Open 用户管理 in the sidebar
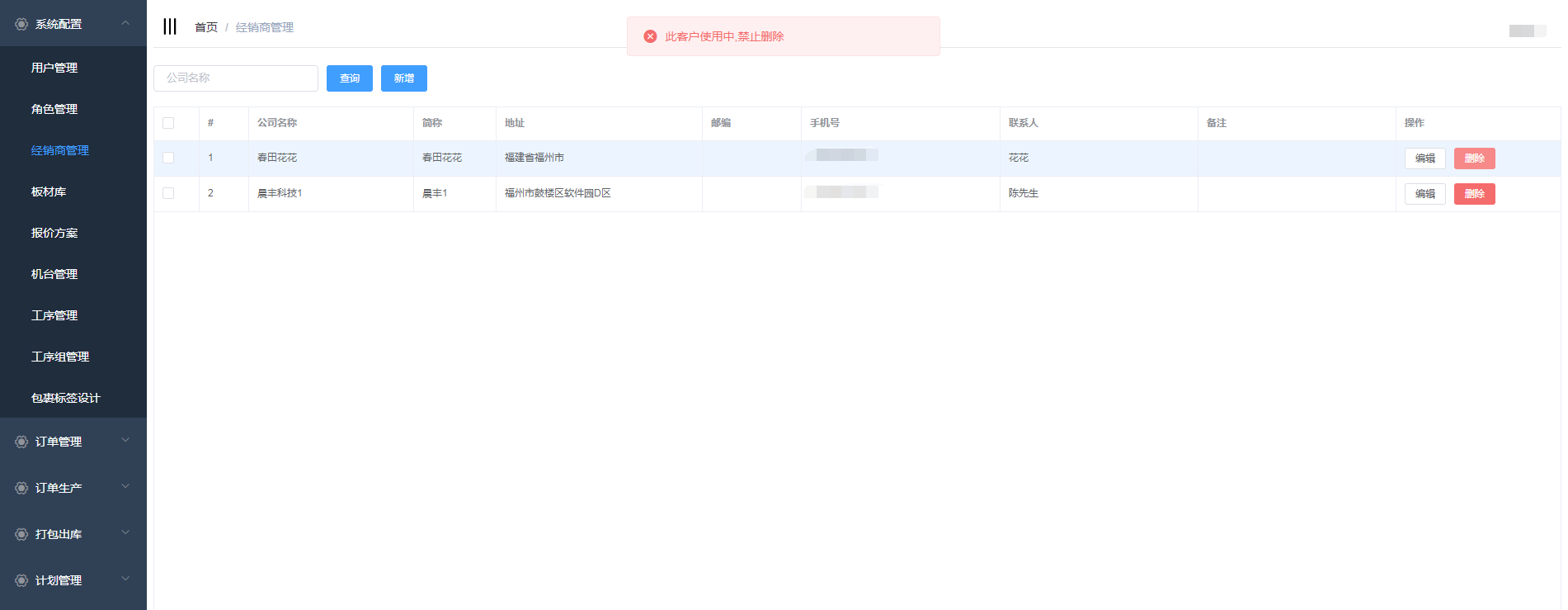Screen dimensions: 1568x610 pos(54,68)
